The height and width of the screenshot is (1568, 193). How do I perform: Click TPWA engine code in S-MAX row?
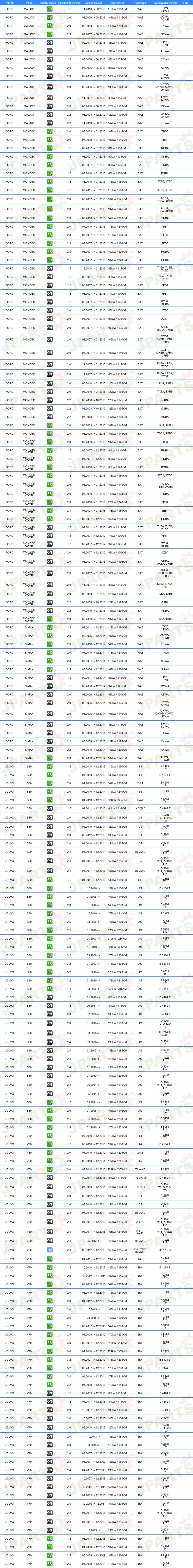[x=165, y=653]
